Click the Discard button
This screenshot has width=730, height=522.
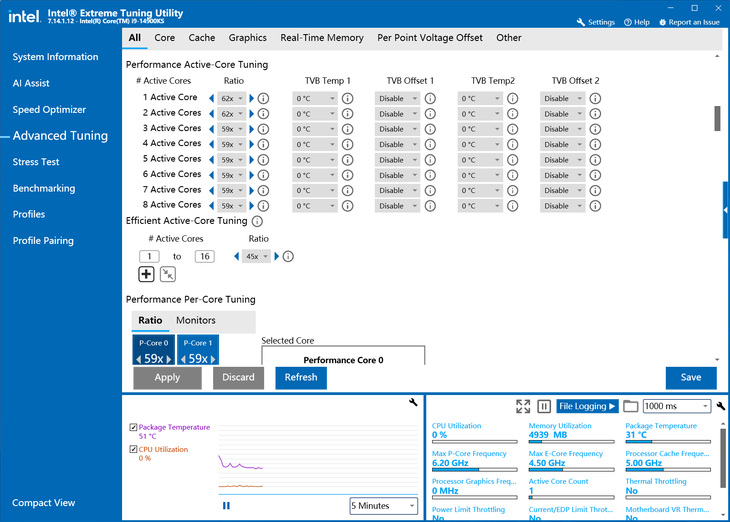coord(238,378)
